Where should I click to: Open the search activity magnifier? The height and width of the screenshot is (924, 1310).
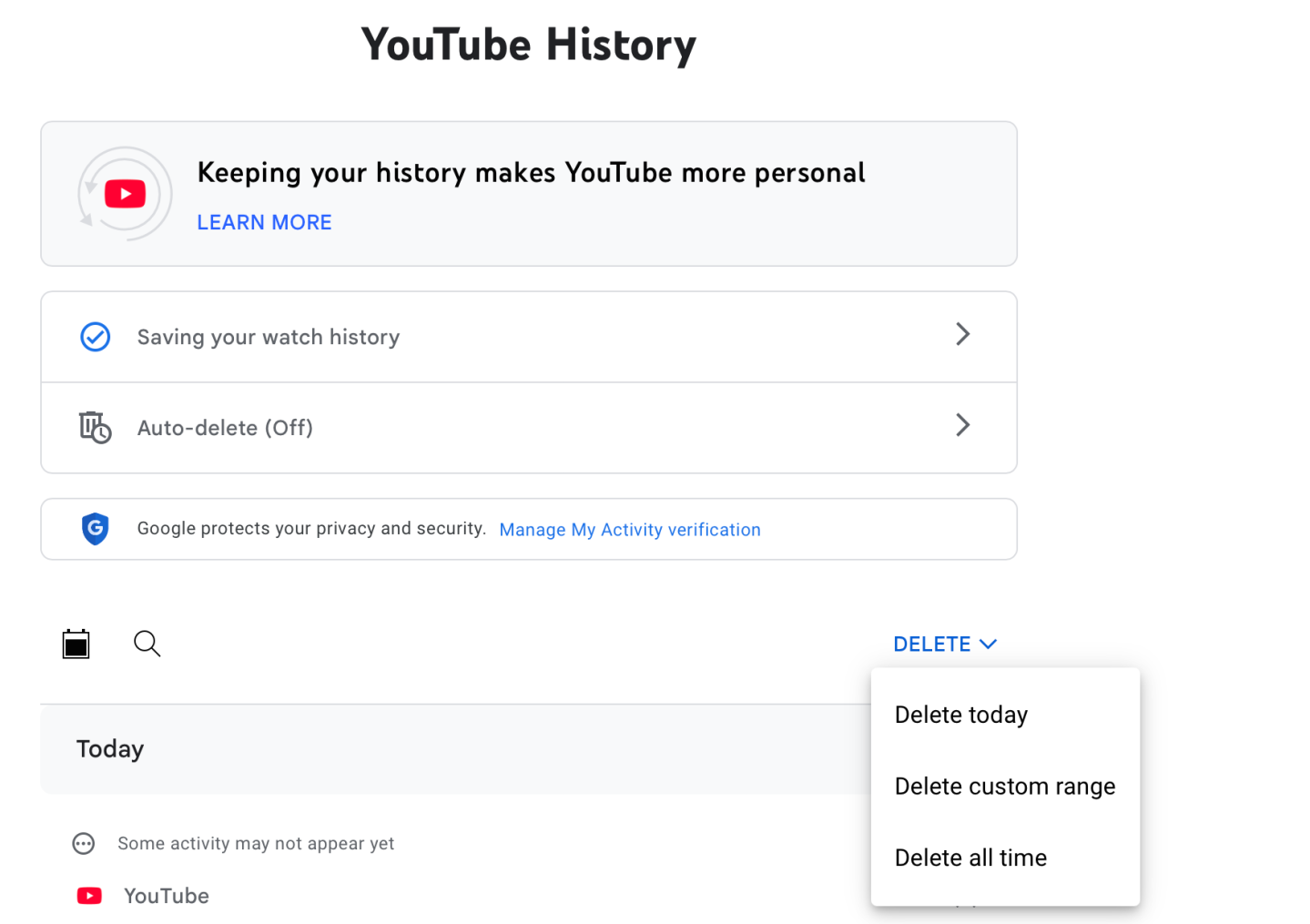(x=147, y=644)
